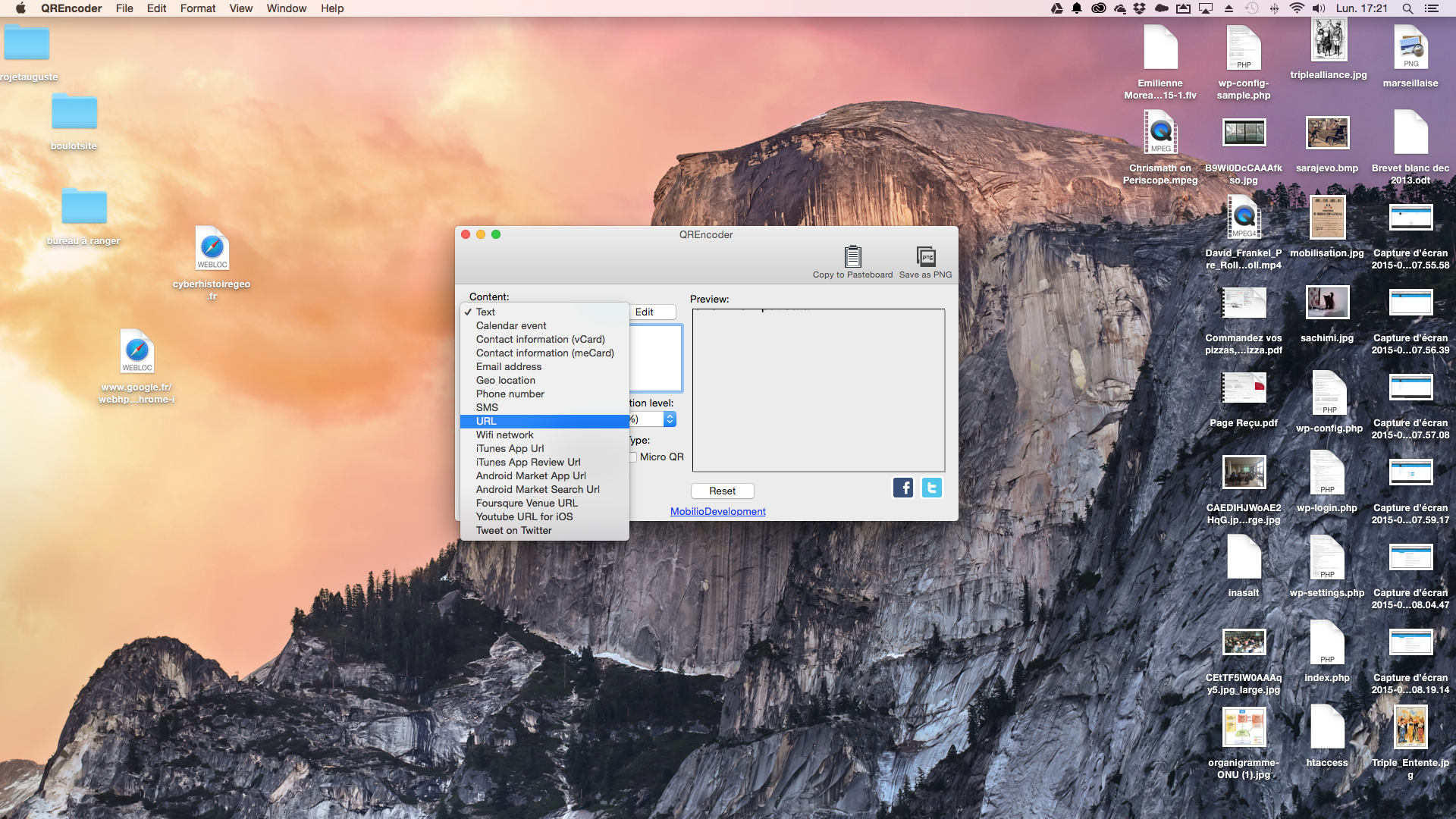Open the MobilioDevelopment link
1456x819 pixels.
[x=718, y=511]
